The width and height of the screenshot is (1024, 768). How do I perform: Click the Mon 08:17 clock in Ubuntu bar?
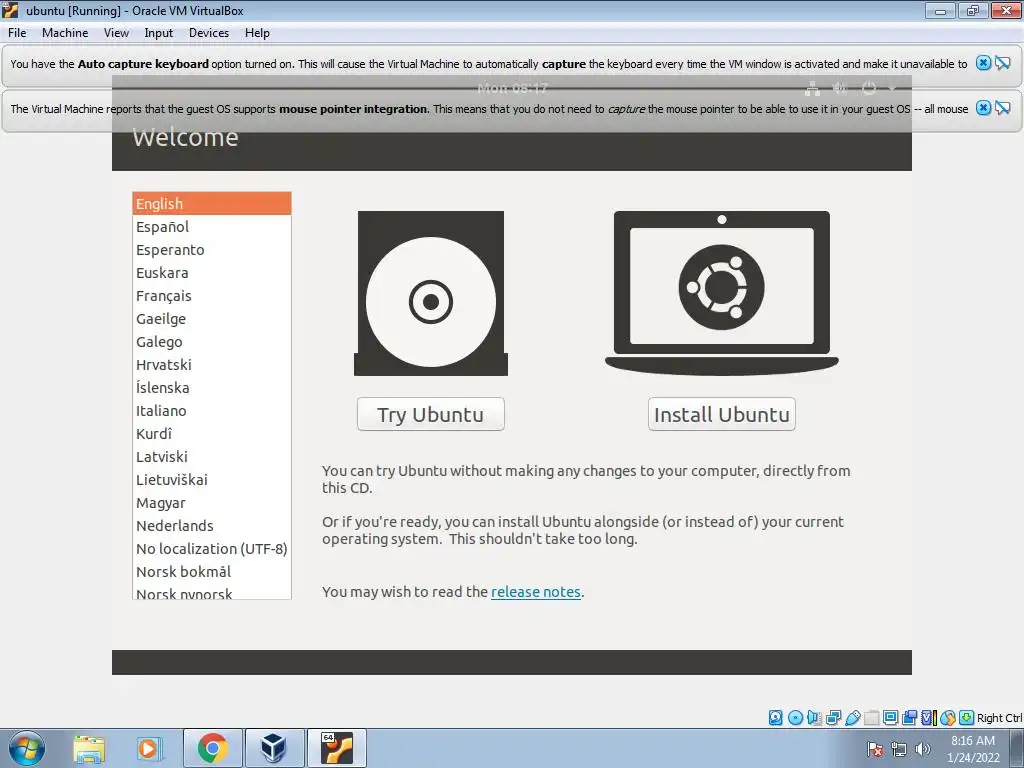coord(512,88)
